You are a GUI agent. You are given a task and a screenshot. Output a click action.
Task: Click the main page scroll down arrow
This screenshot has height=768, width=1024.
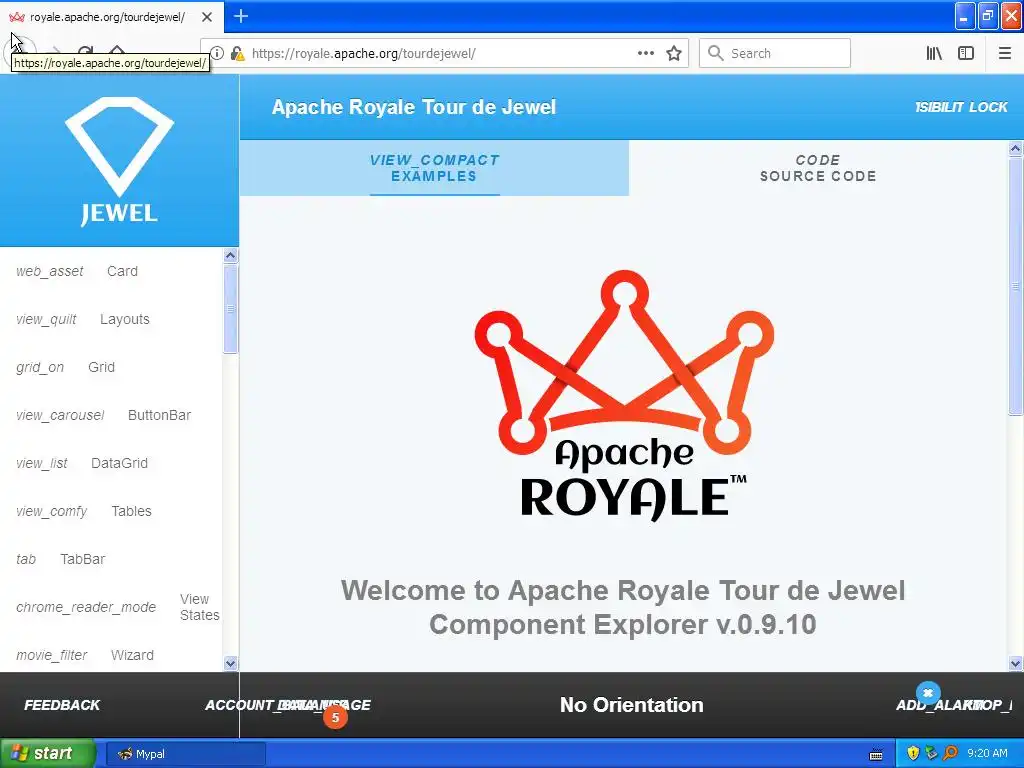[1016, 664]
